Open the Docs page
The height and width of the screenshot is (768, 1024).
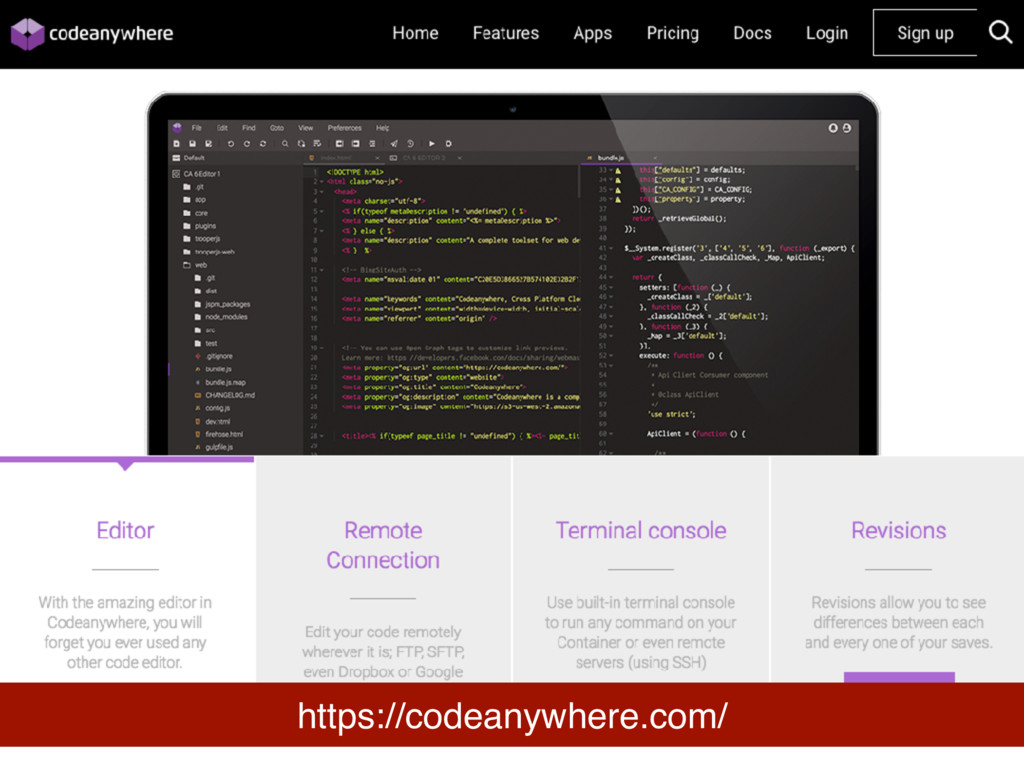click(752, 33)
